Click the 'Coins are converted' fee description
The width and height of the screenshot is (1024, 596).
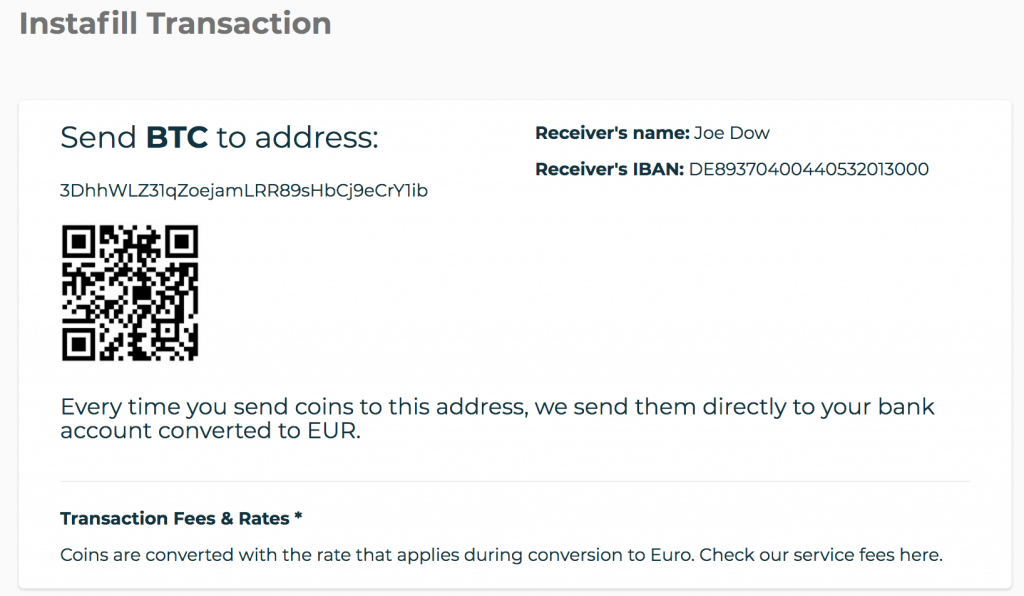pyautogui.click(x=501, y=555)
